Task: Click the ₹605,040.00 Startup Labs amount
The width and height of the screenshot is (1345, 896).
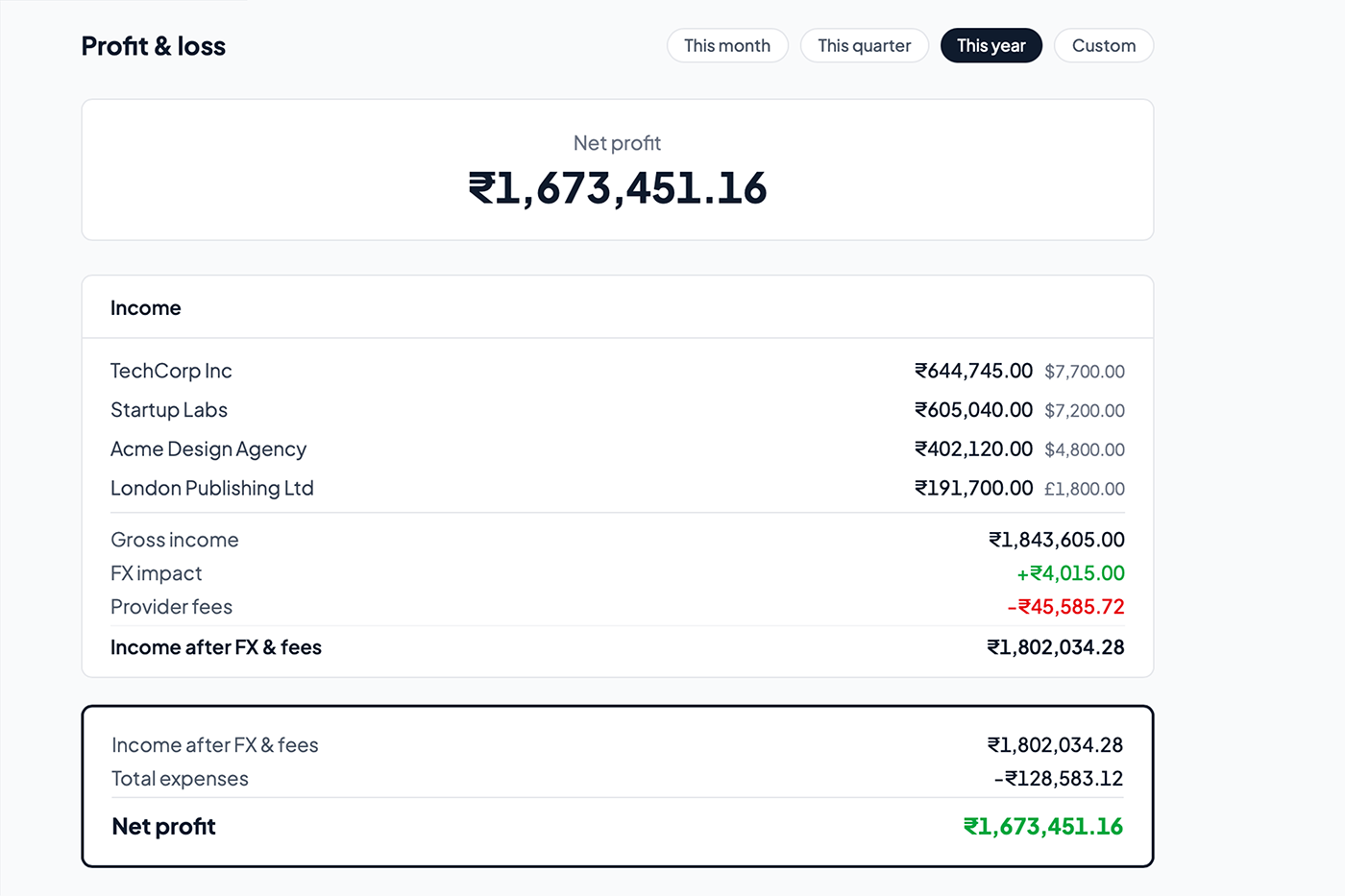Action: click(973, 410)
